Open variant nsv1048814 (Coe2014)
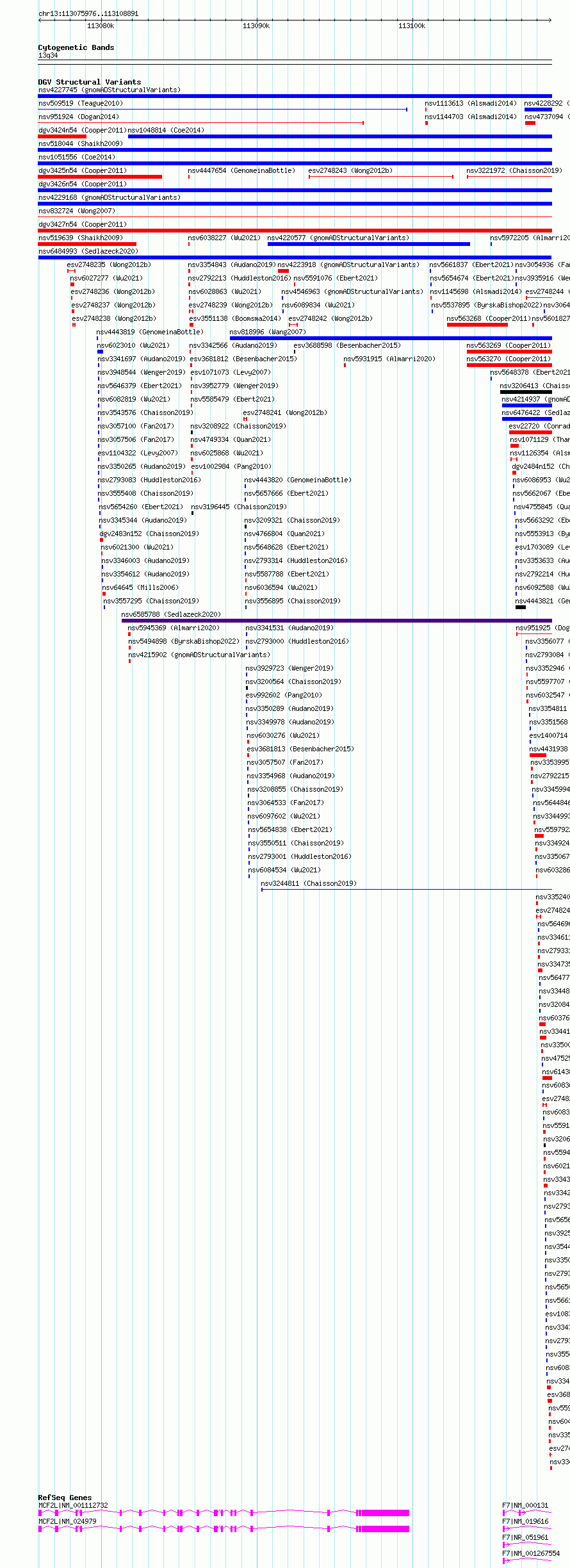 [167, 130]
